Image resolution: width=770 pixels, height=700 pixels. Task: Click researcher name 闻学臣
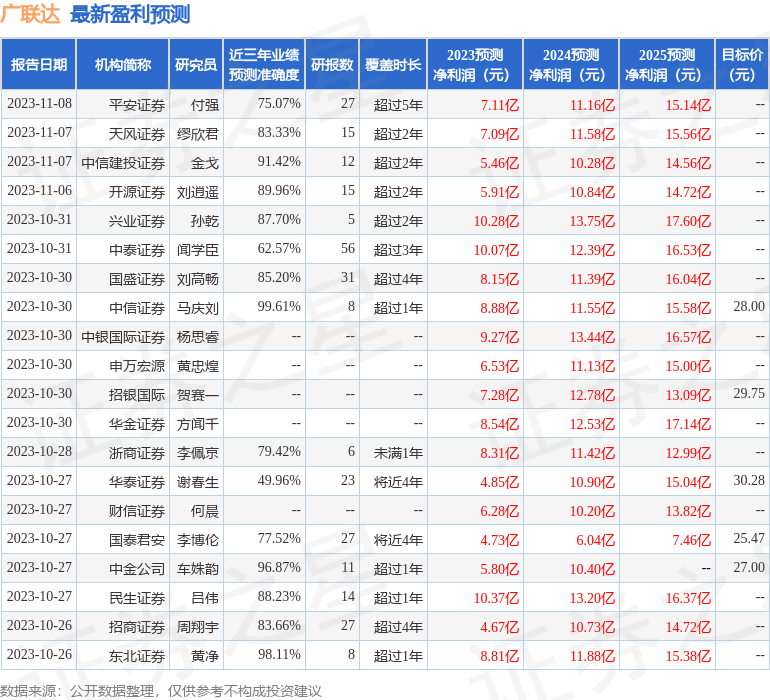pyautogui.click(x=198, y=250)
